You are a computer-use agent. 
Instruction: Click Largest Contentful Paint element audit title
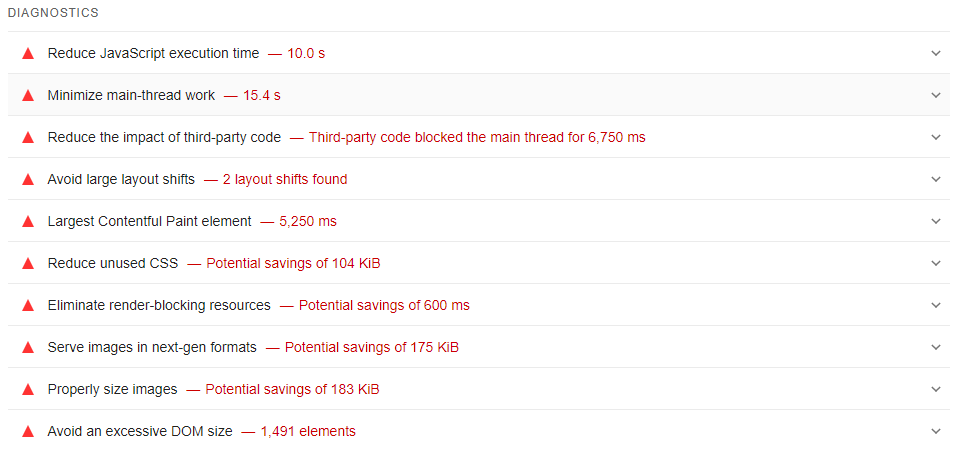[149, 221]
